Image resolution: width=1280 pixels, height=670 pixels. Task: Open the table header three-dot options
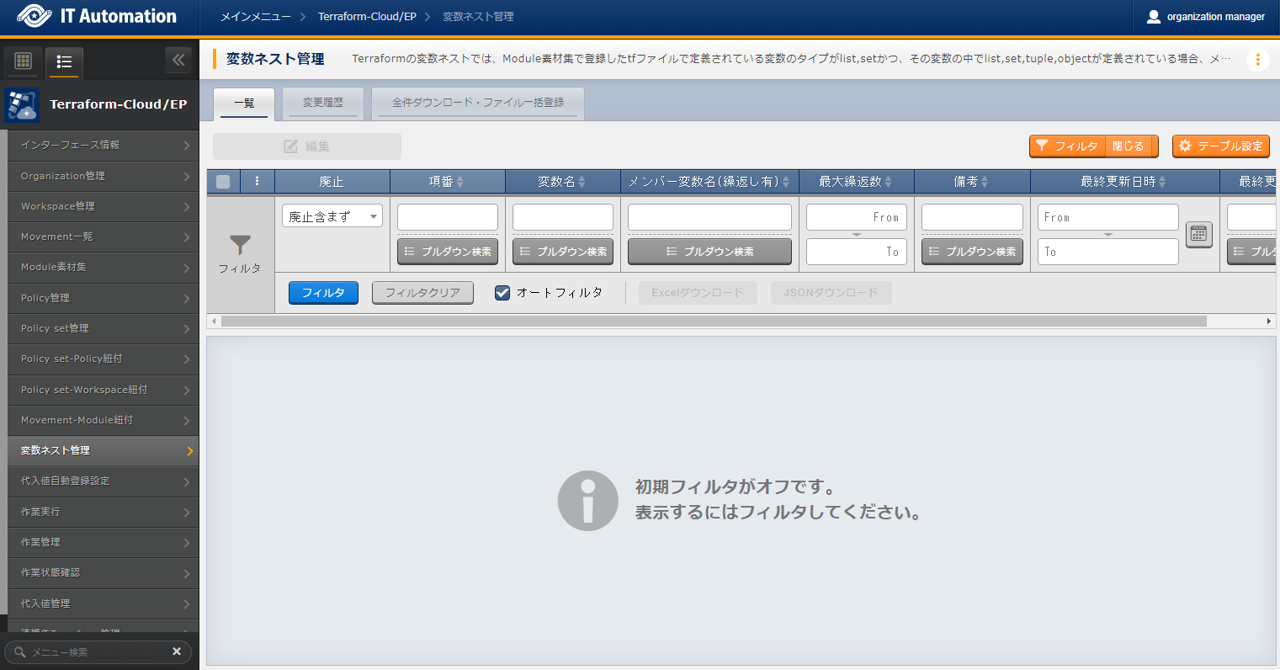click(257, 181)
